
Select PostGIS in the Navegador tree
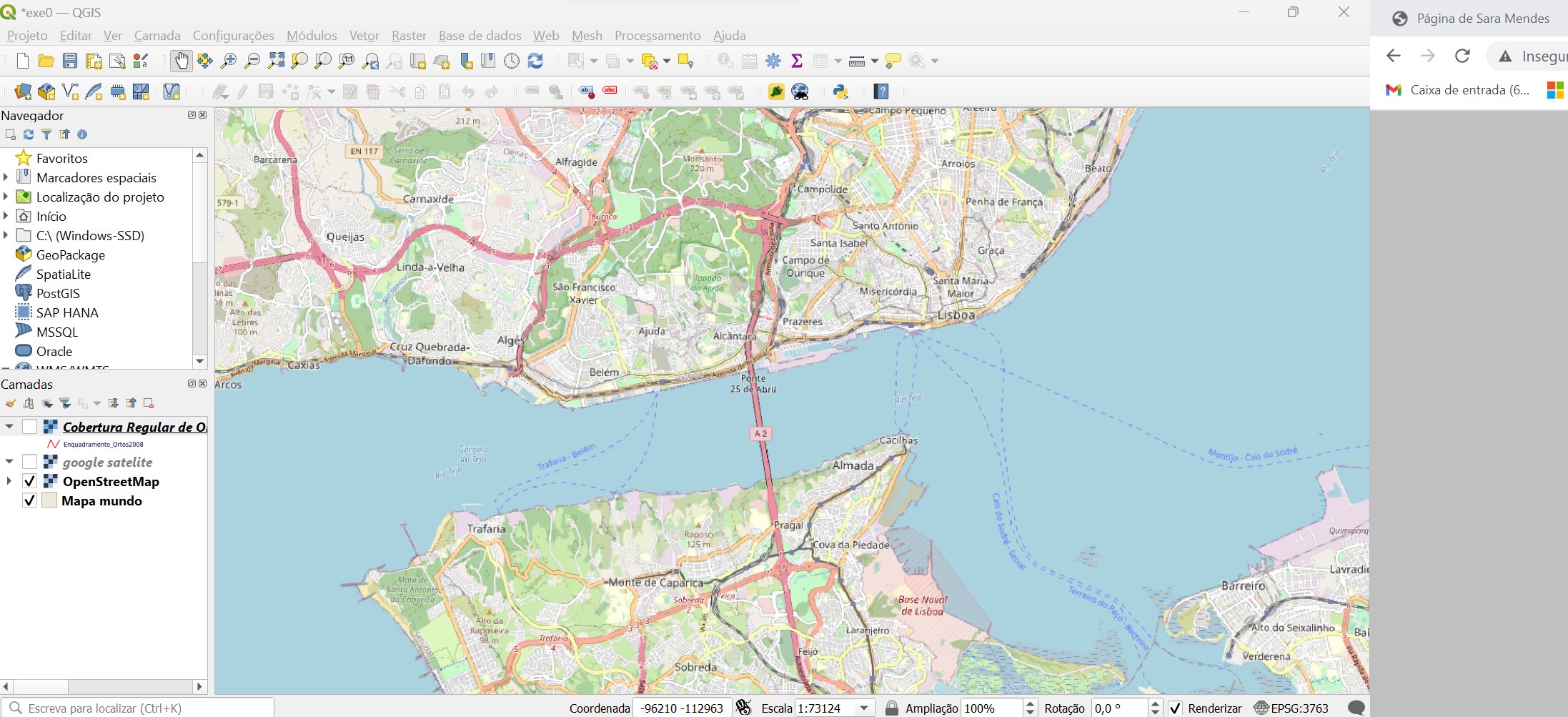click(58, 293)
